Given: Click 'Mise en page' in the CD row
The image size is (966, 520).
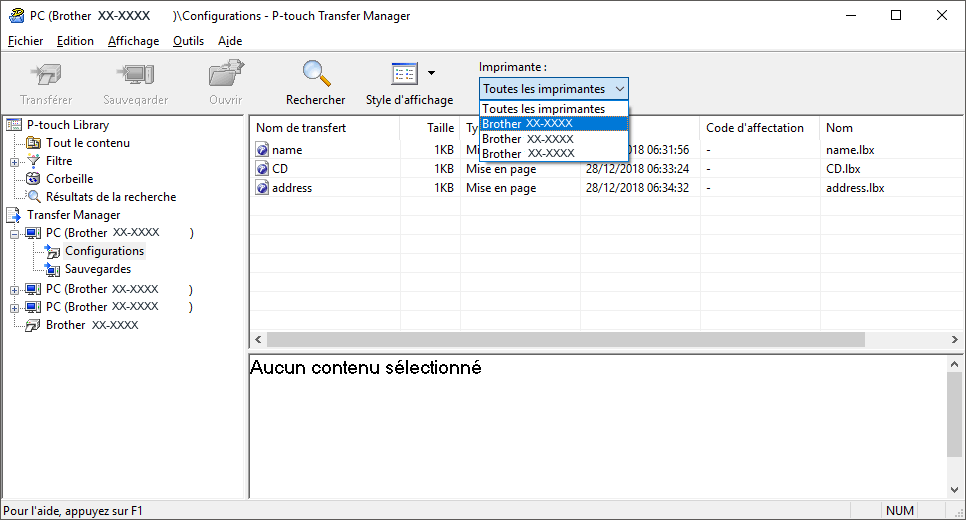Looking at the screenshot, I should 501,169.
